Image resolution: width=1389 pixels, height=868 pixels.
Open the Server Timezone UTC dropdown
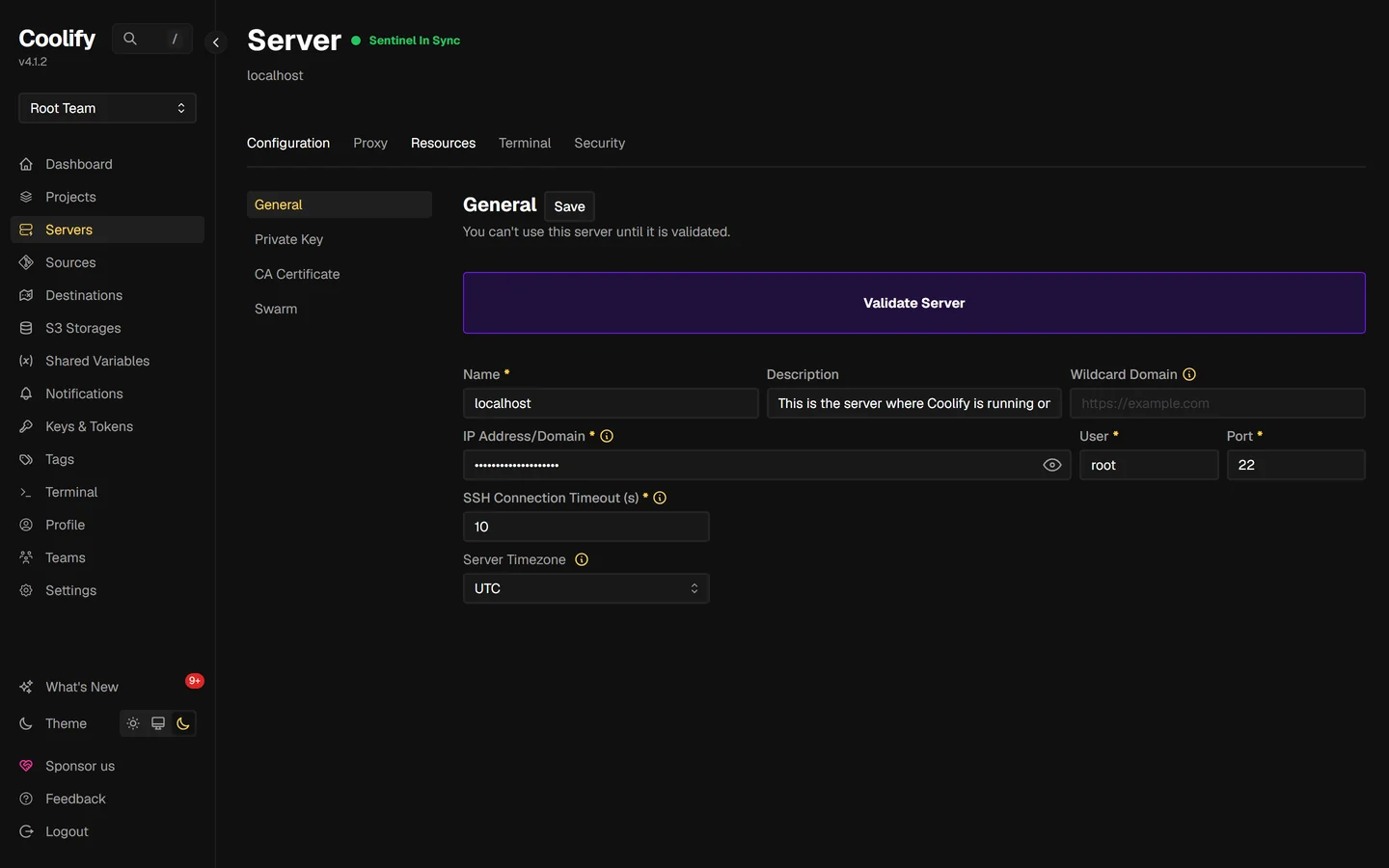[586, 588]
